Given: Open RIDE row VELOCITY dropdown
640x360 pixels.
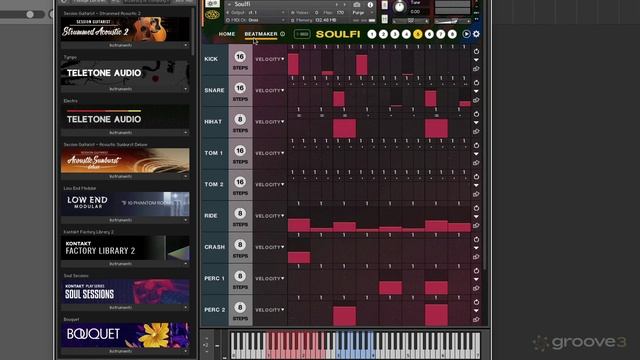Looking at the screenshot, I should (x=270, y=216).
